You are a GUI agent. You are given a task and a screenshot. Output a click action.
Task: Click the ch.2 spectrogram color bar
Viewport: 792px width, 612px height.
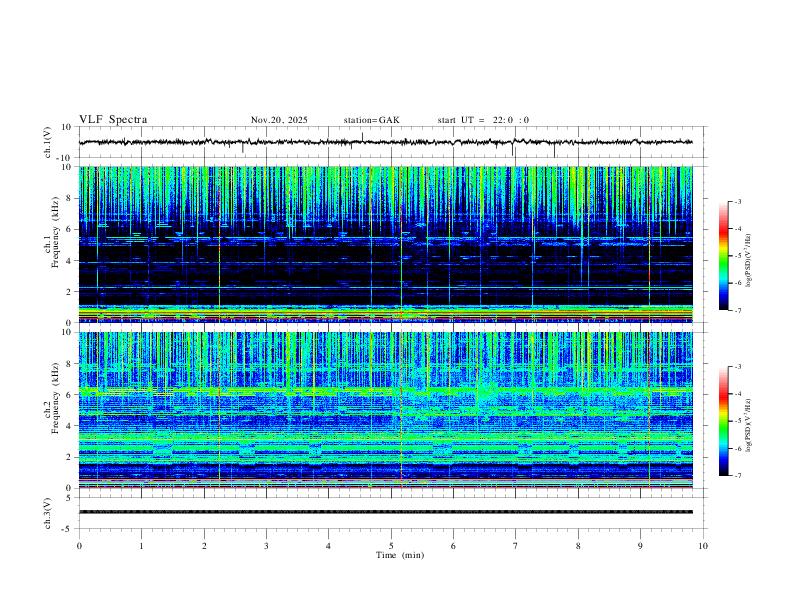(x=724, y=421)
